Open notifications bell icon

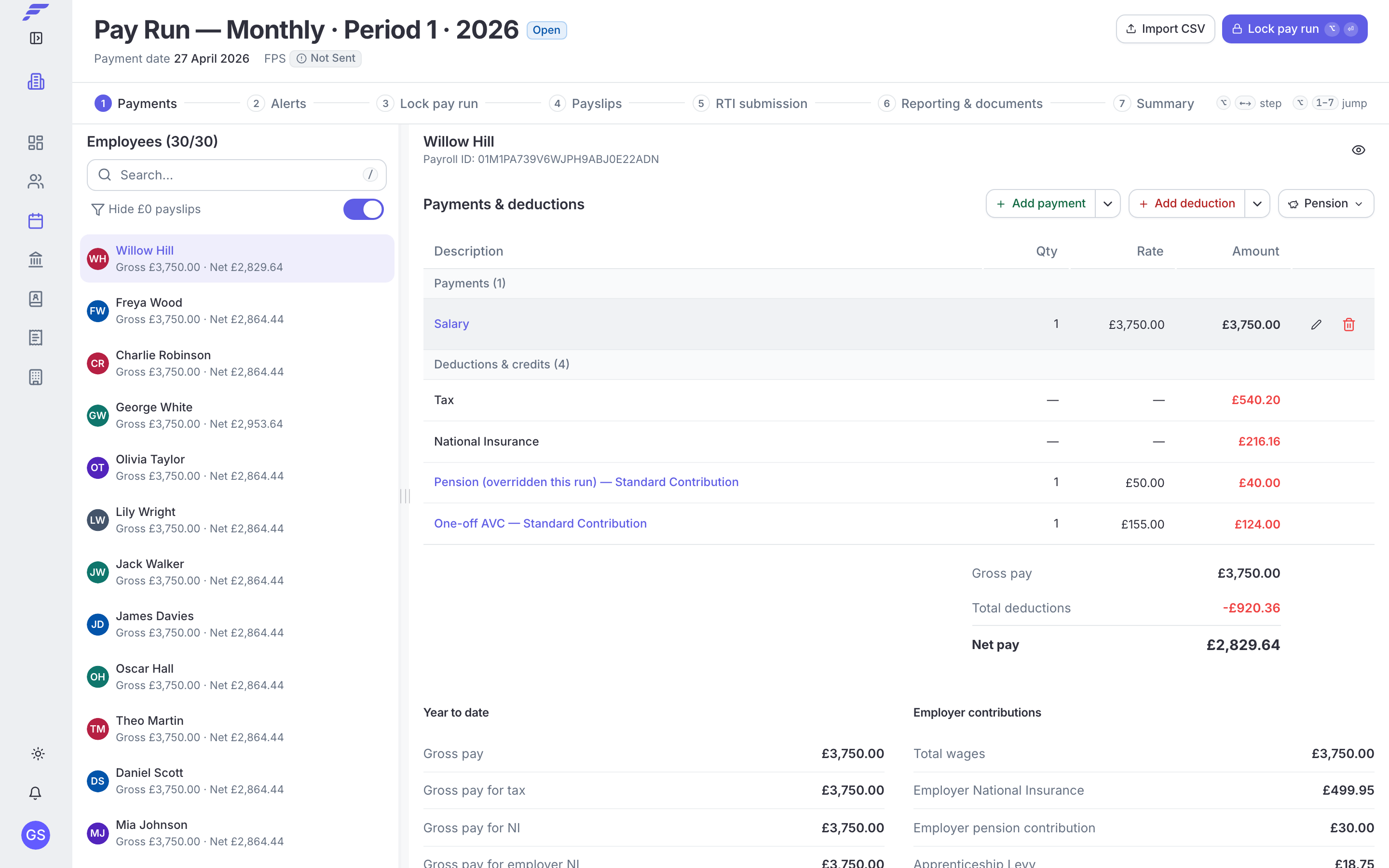36,793
